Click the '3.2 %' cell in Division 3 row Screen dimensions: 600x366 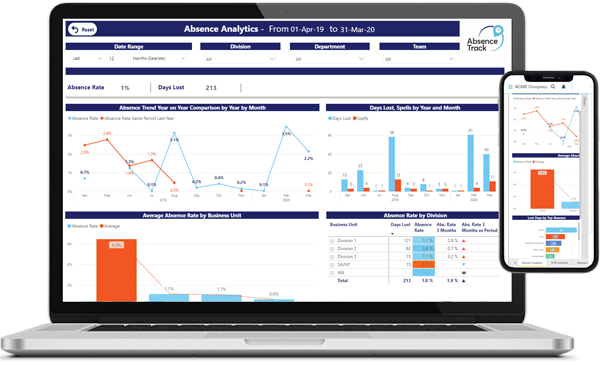[452, 257]
